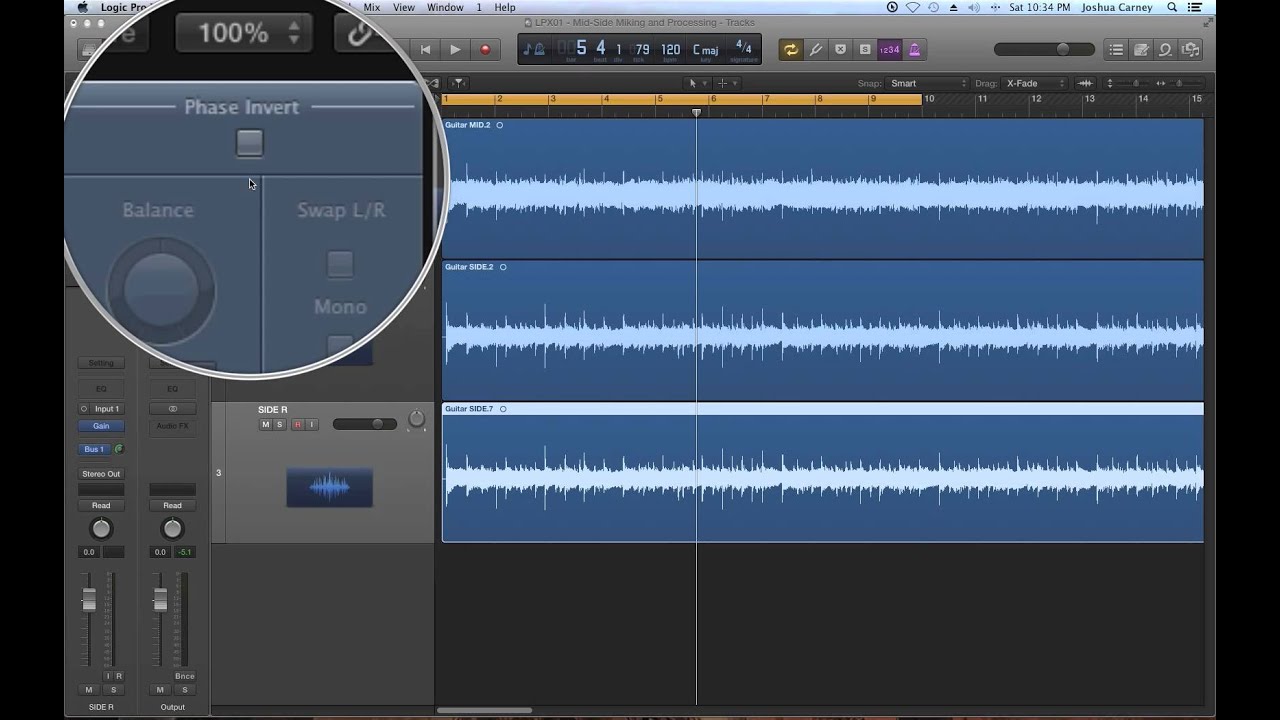The width and height of the screenshot is (1280, 720).
Task: Mute the SIDE R track header
Action: (x=265, y=424)
